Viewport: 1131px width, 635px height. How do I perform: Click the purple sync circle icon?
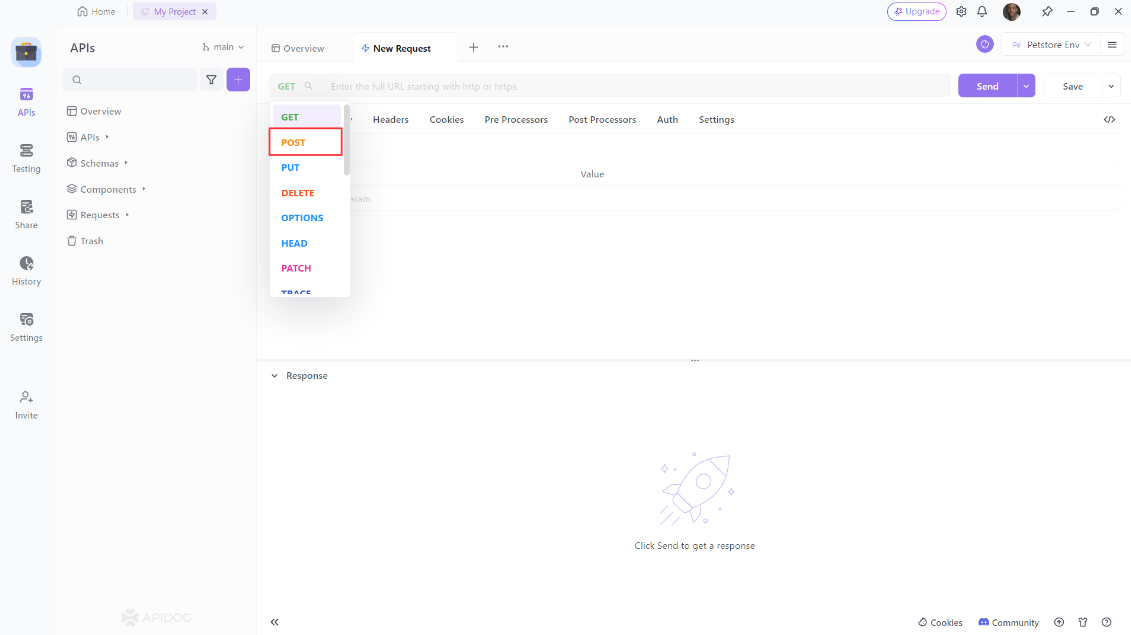985,44
